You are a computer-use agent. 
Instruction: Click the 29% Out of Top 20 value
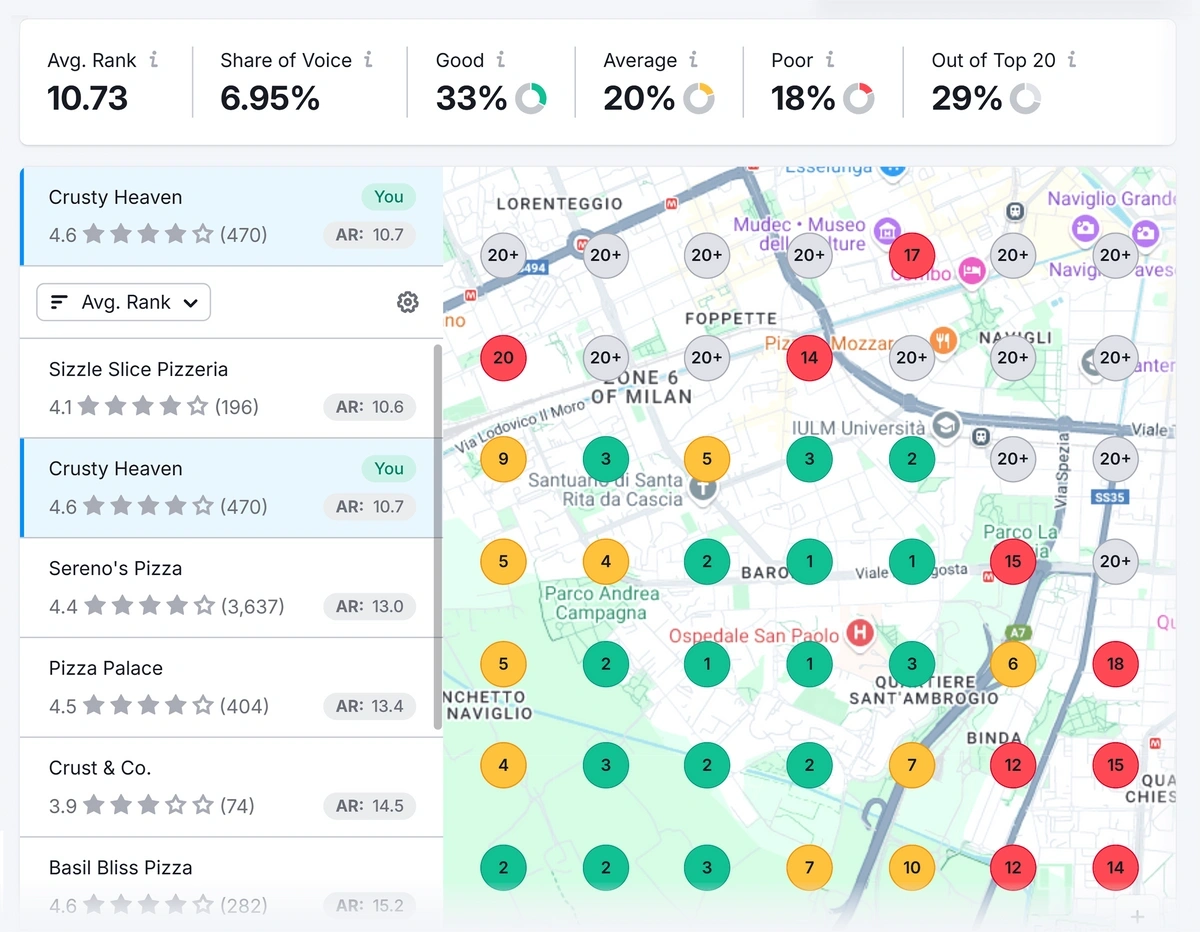966,98
